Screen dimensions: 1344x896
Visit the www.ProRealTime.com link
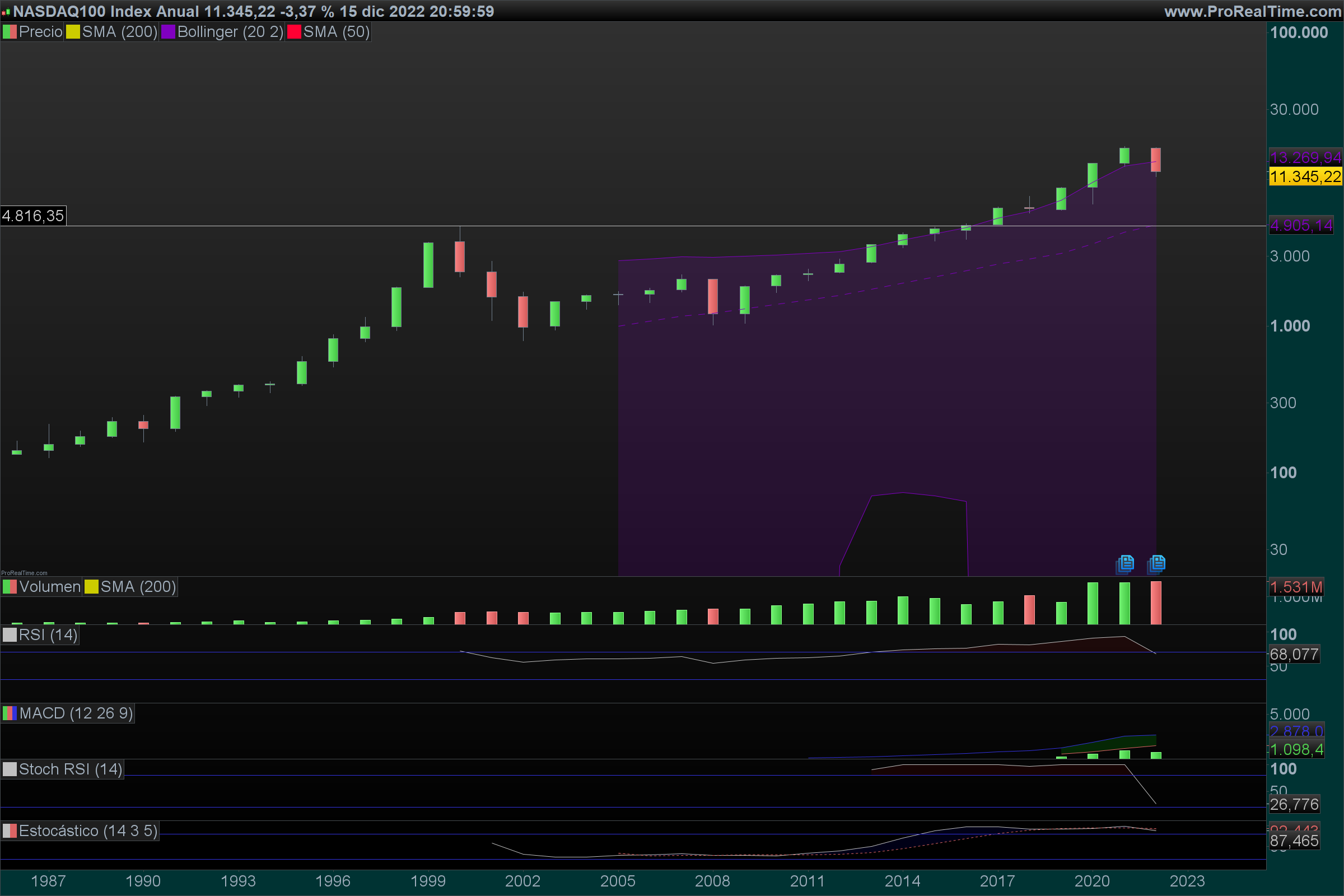coord(1252,11)
